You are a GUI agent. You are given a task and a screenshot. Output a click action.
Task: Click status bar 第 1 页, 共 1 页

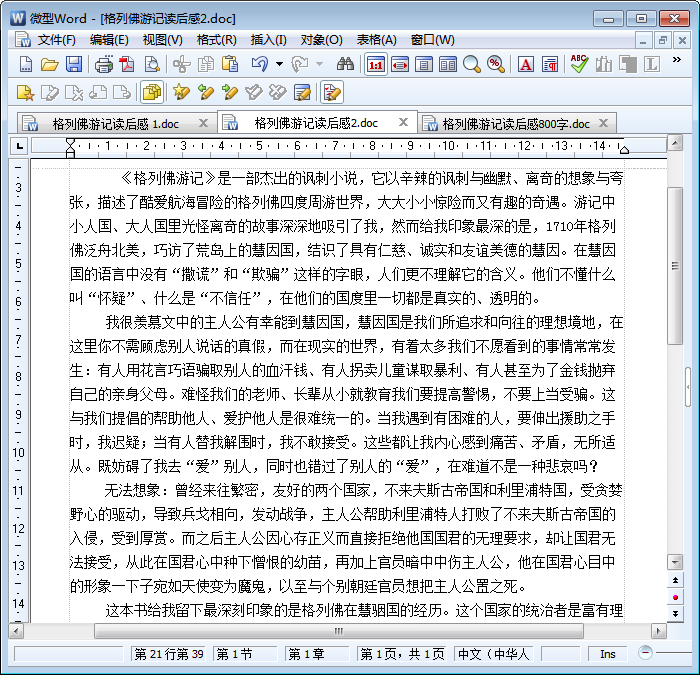coord(402,654)
